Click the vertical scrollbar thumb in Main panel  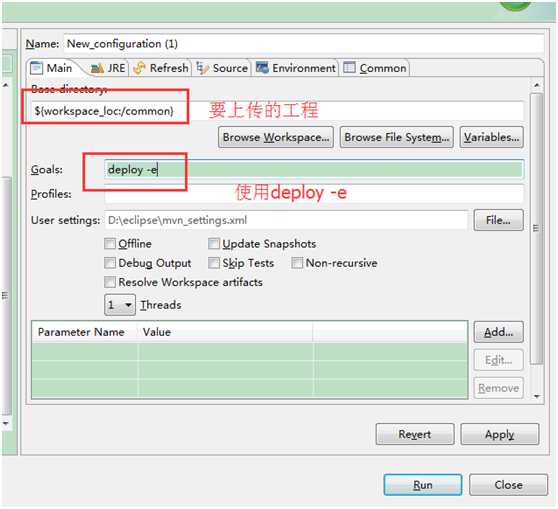click(536, 229)
